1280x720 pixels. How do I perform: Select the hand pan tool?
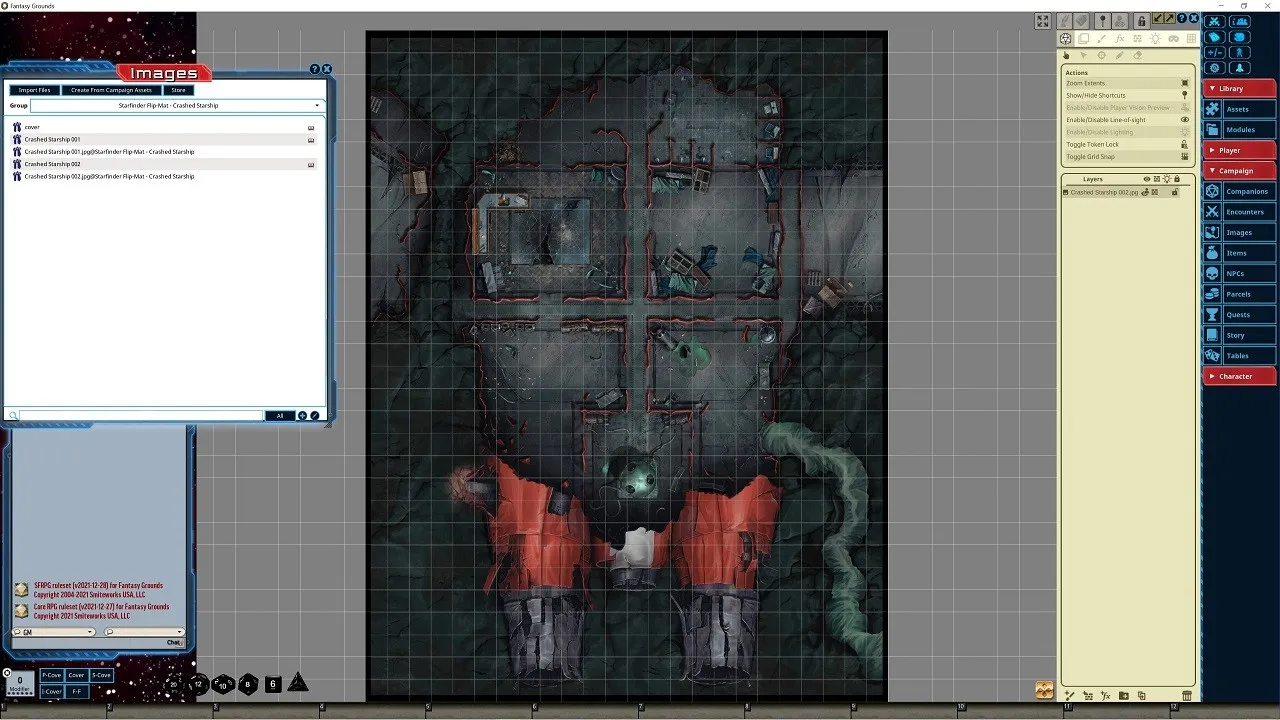1066,55
